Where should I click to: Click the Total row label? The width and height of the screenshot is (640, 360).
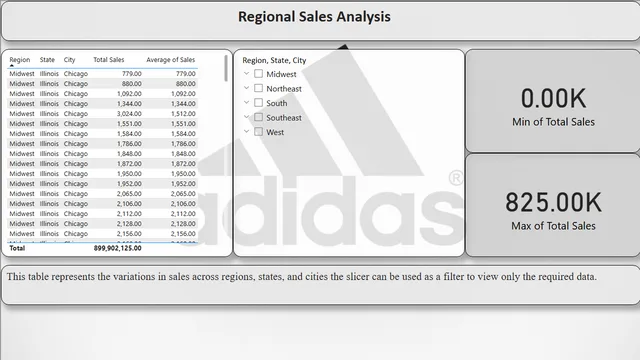click(x=17, y=248)
